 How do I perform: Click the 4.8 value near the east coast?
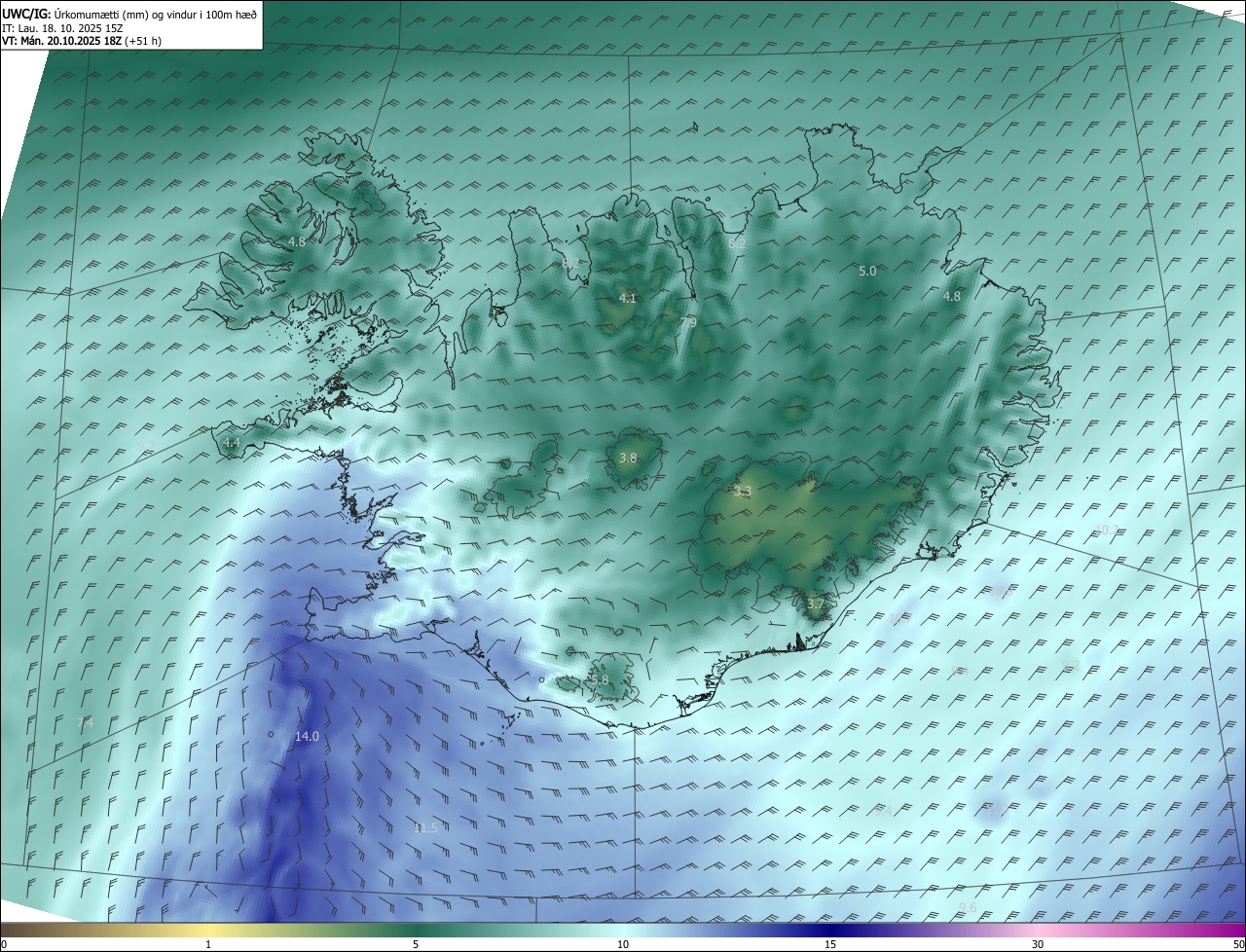tap(952, 297)
